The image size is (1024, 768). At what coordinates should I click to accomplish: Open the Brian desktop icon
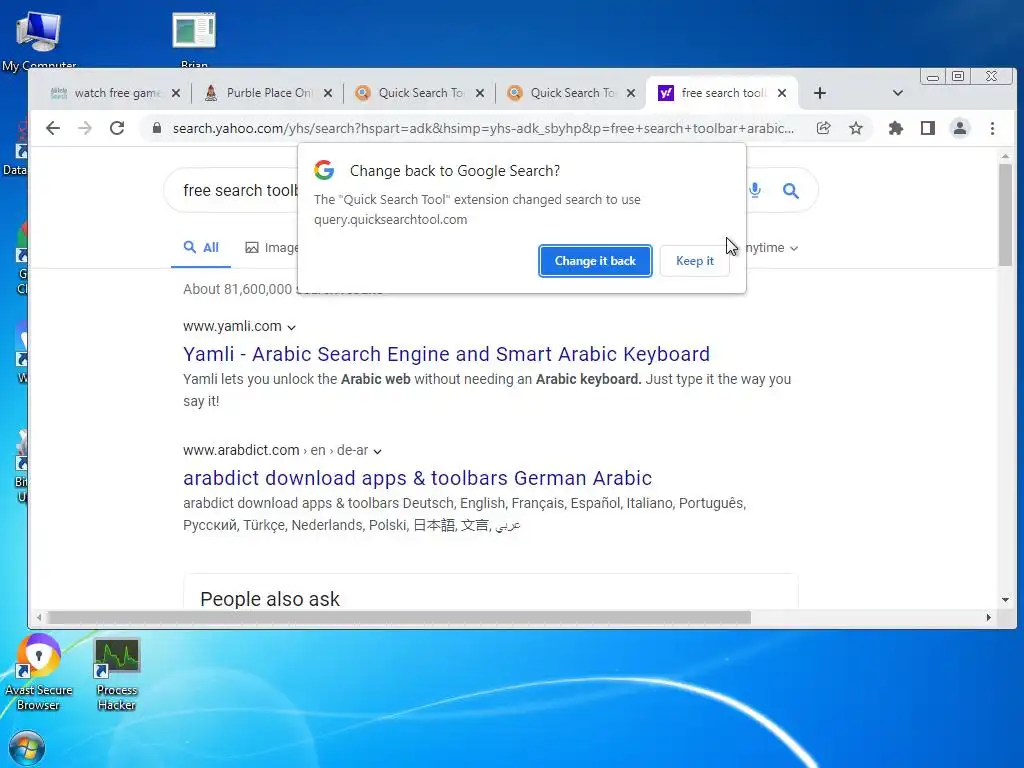pos(194,39)
